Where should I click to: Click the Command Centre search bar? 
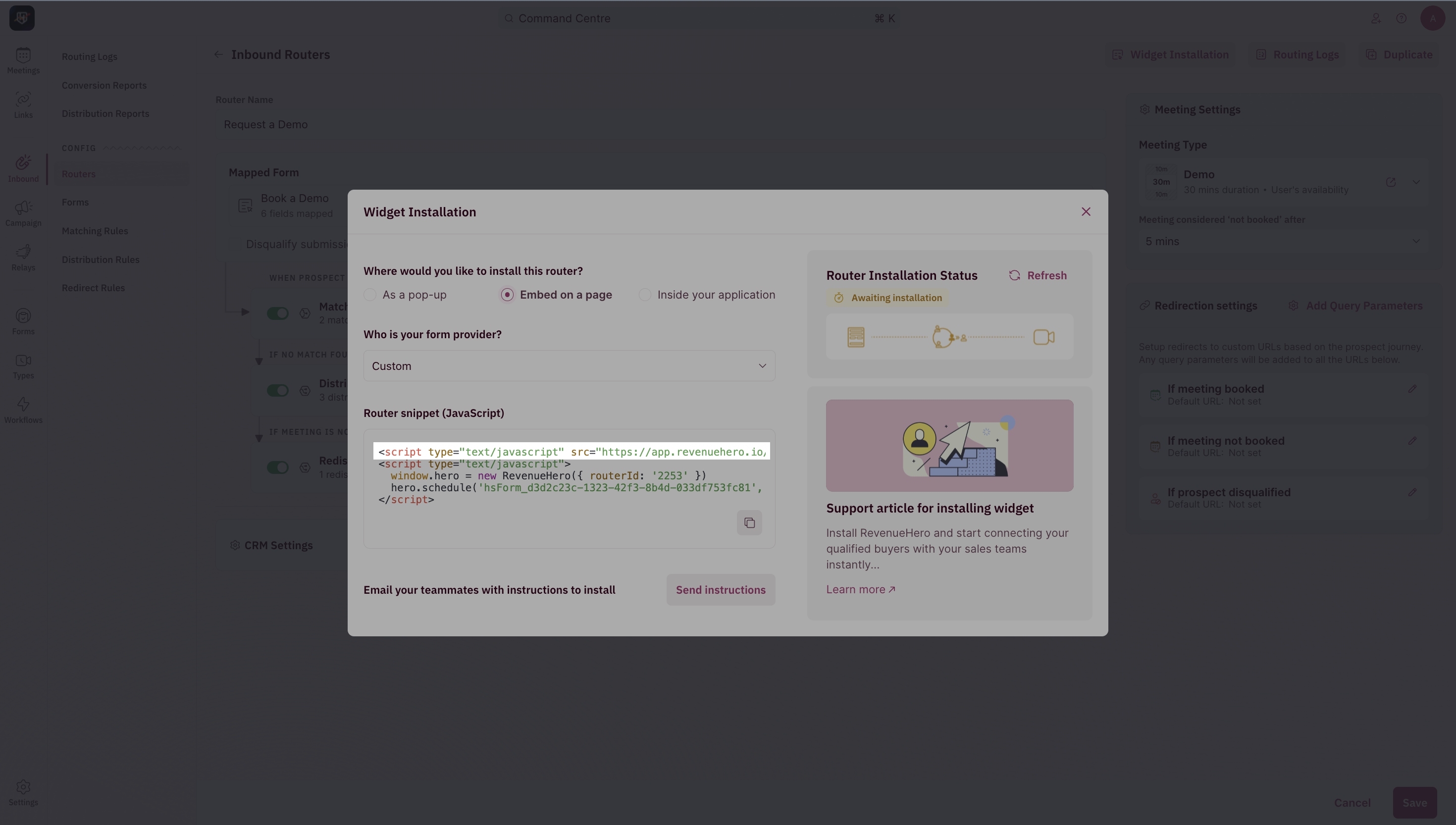coord(699,18)
